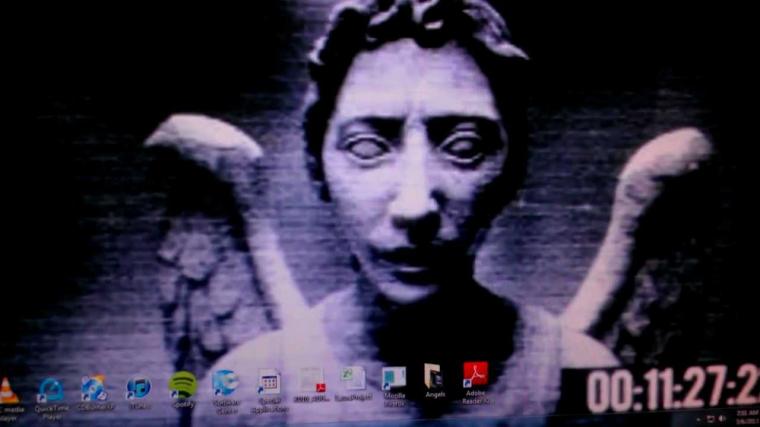Click the countdown timer display
This screenshot has height=427, width=760.
click(x=672, y=389)
